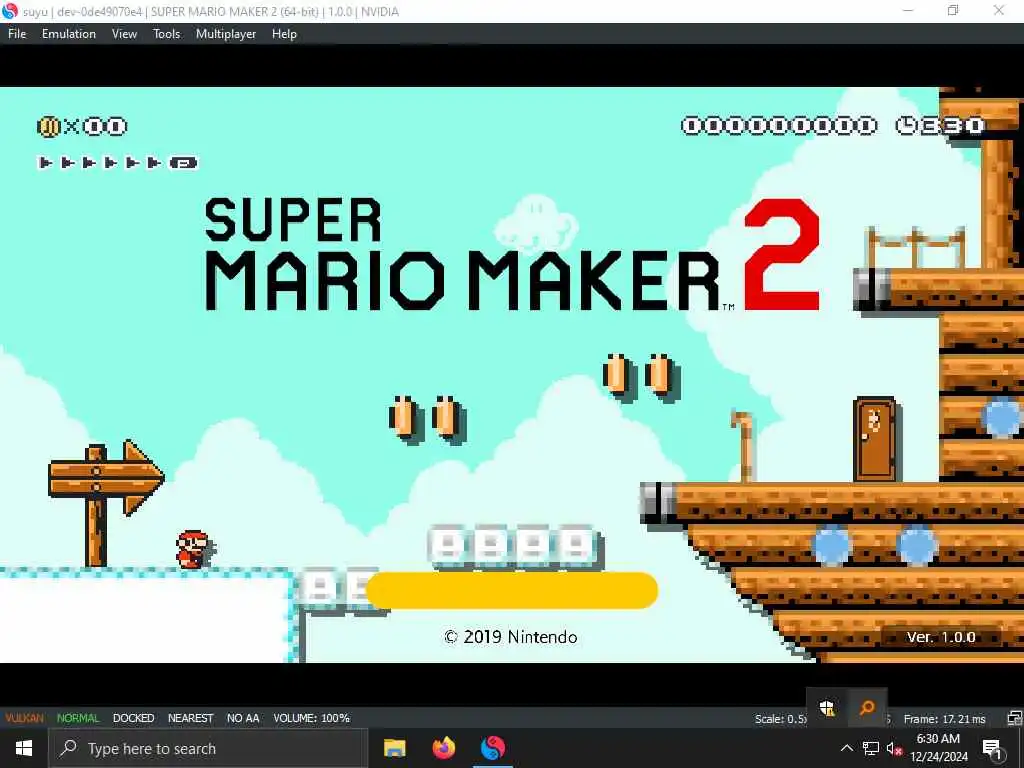Screen dimensions: 1024x768
Task: Click the Windows Security shield tray icon
Action: [x=827, y=708]
